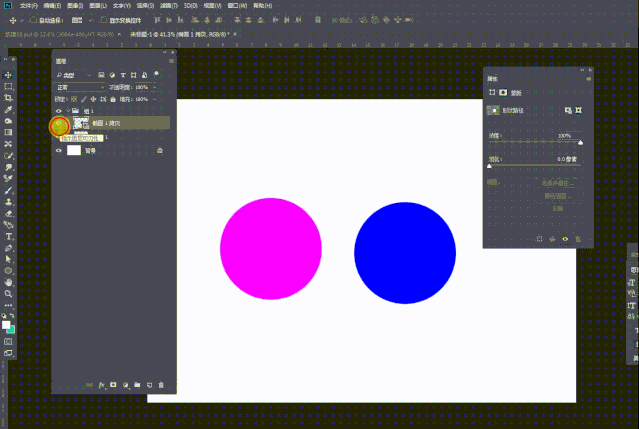Toggle visibility of the 组 1 group
The image size is (639, 429).
click(x=59, y=111)
